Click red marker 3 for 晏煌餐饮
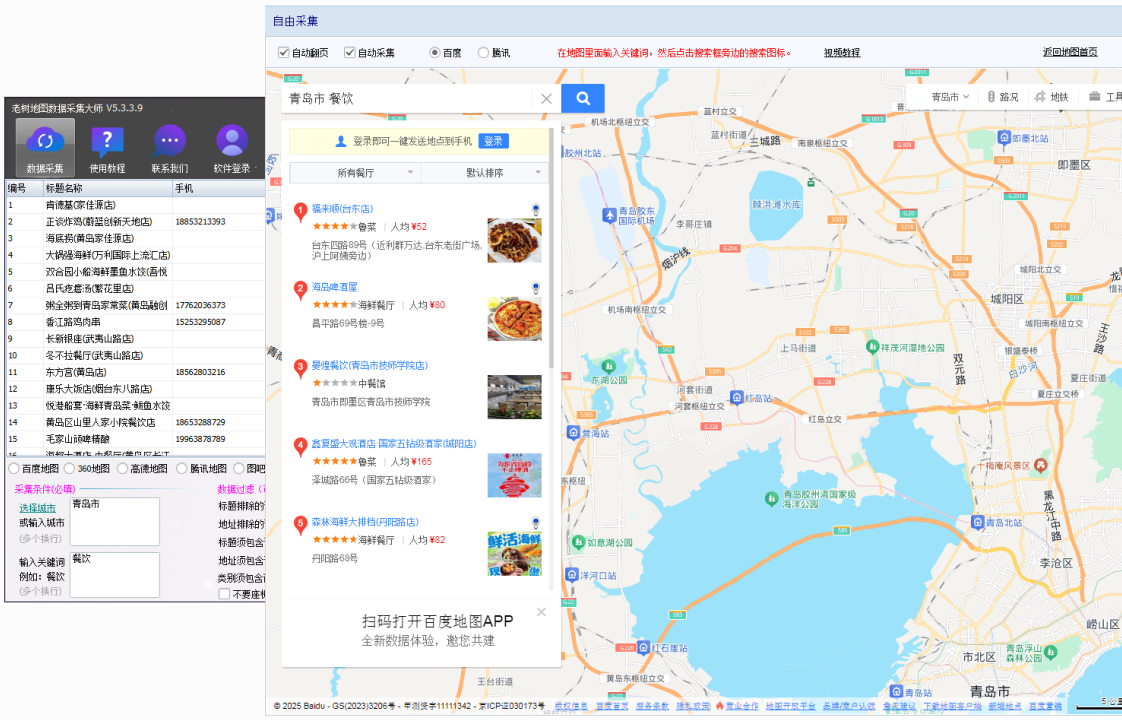Screen dimensions: 1122x720 pos(301,368)
